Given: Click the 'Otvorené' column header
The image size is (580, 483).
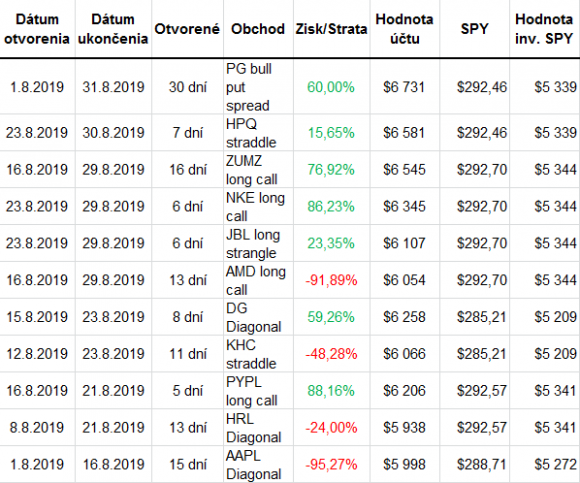Looking at the screenshot, I should [x=187, y=29].
